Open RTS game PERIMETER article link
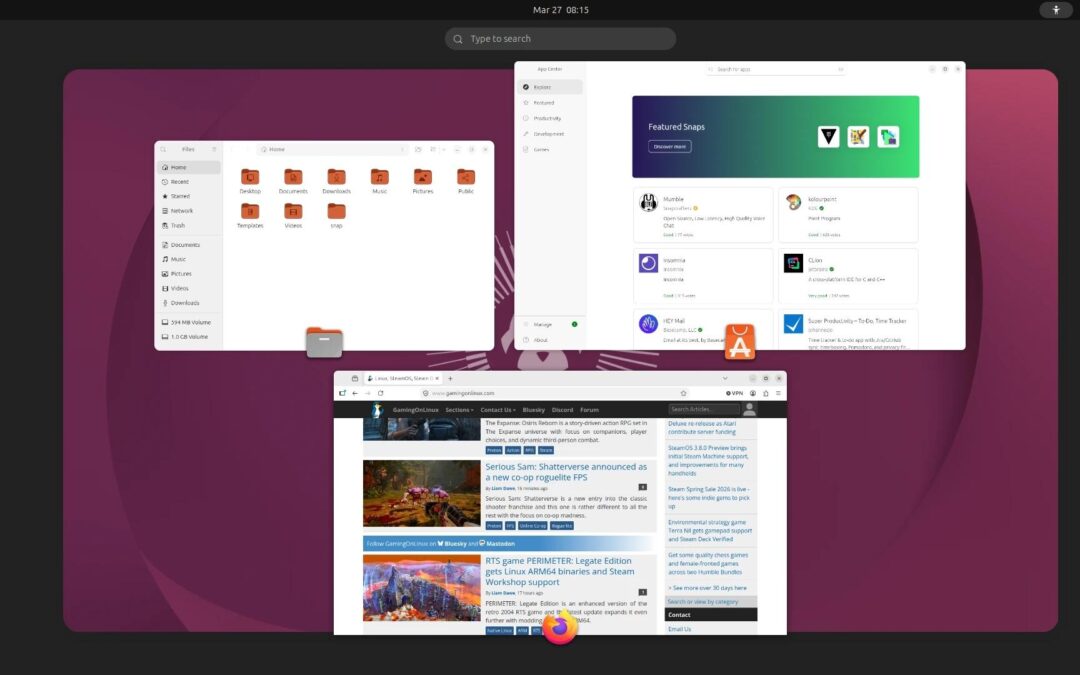Image resolution: width=1080 pixels, height=675 pixels. (560, 572)
